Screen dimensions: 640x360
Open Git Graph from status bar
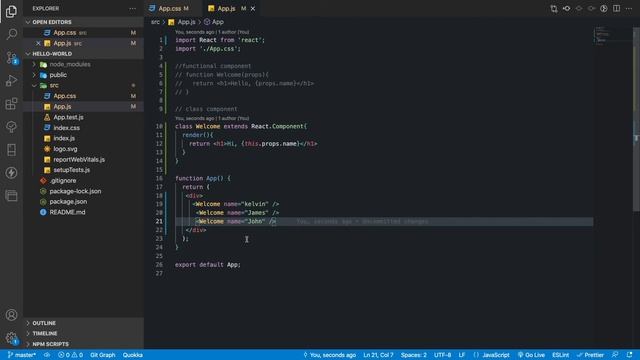[102, 355]
